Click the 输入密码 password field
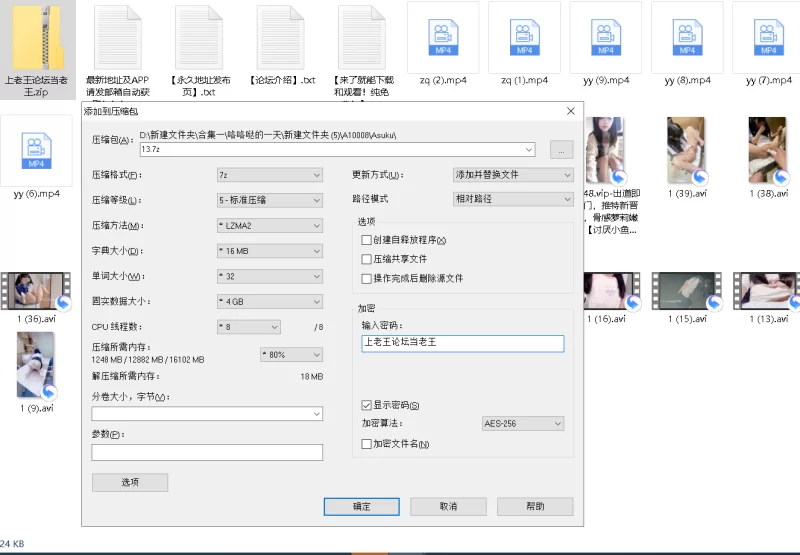This screenshot has width=800, height=555. click(463, 343)
